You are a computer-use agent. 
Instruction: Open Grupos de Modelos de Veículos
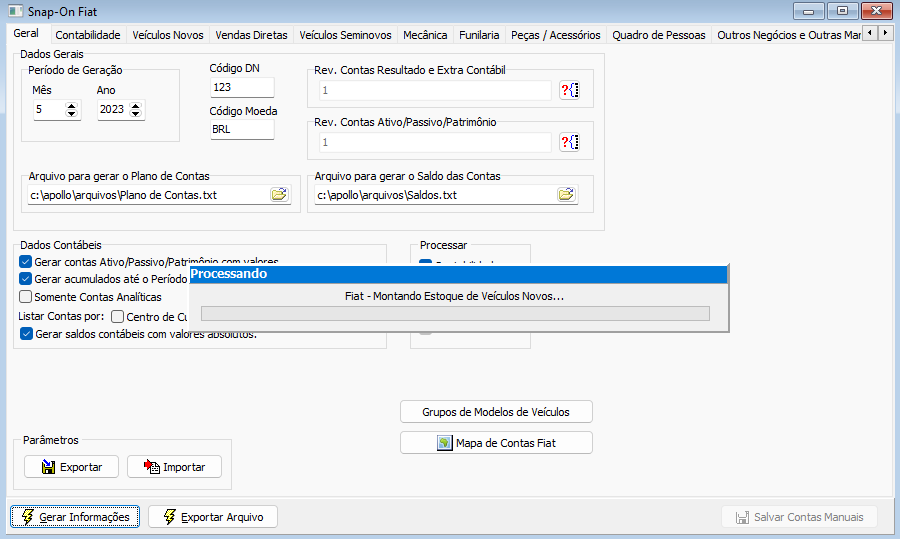[496, 412]
